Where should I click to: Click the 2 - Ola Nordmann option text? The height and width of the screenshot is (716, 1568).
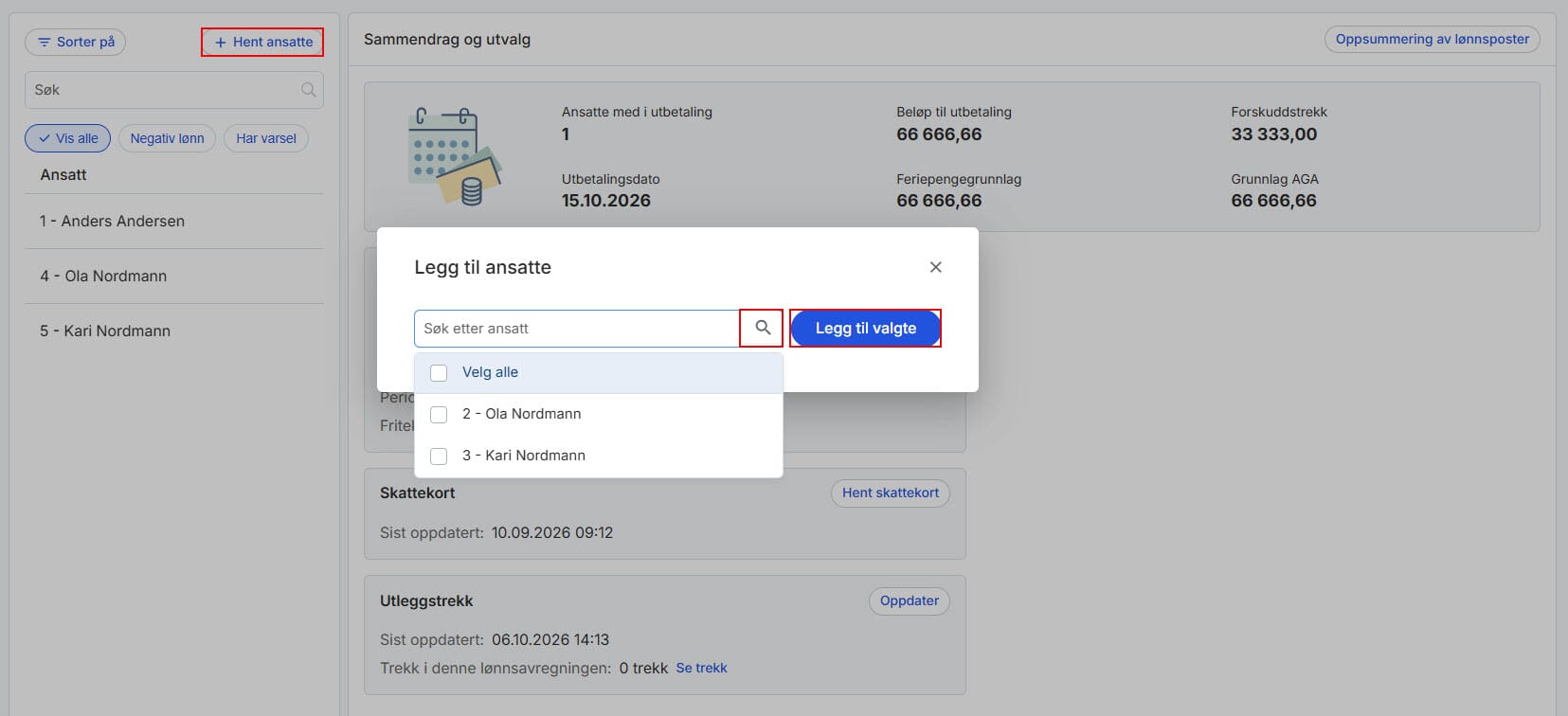tap(521, 414)
